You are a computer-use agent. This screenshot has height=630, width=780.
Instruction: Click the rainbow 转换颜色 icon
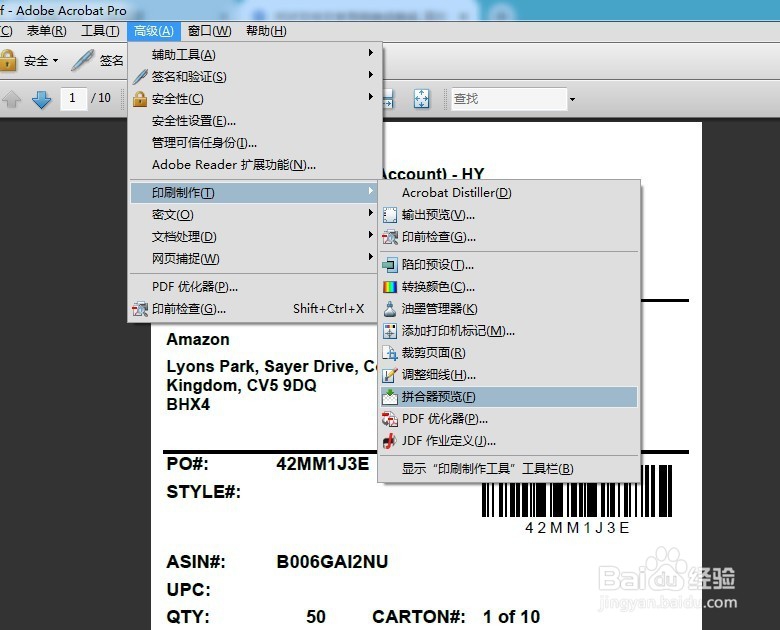pos(390,287)
